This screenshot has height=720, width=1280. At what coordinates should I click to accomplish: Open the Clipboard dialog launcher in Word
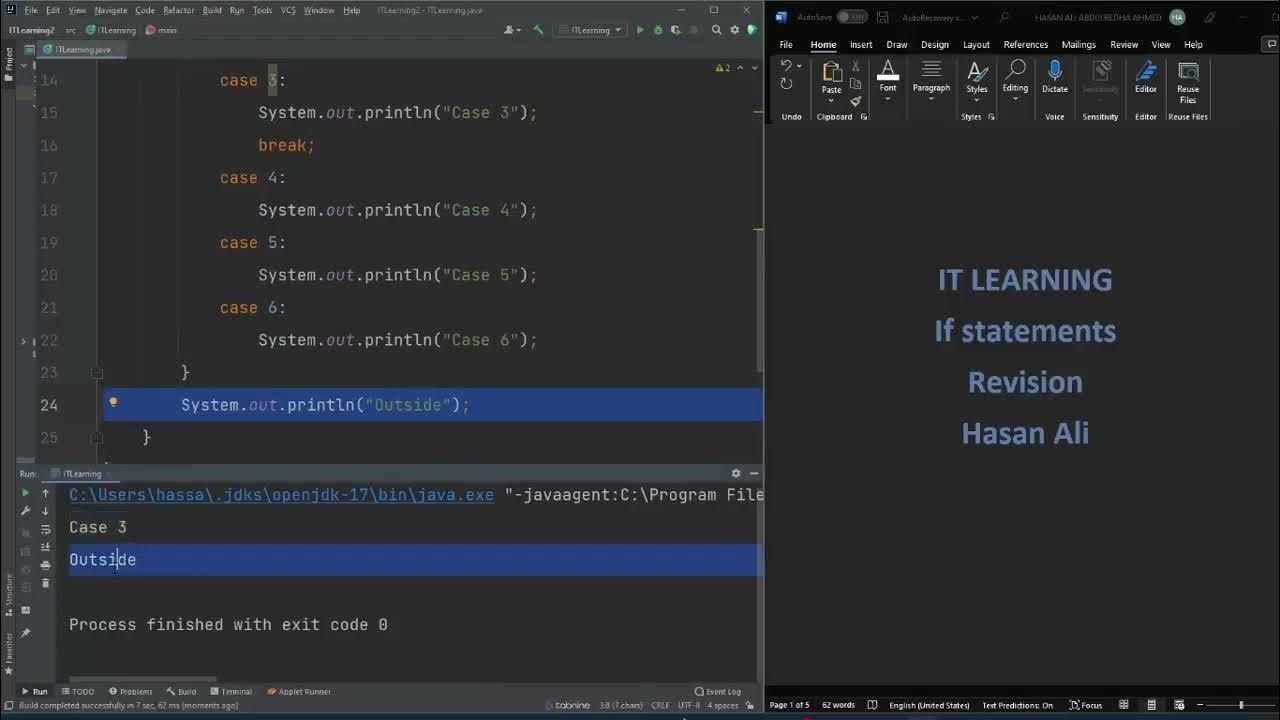coord(864,117)
